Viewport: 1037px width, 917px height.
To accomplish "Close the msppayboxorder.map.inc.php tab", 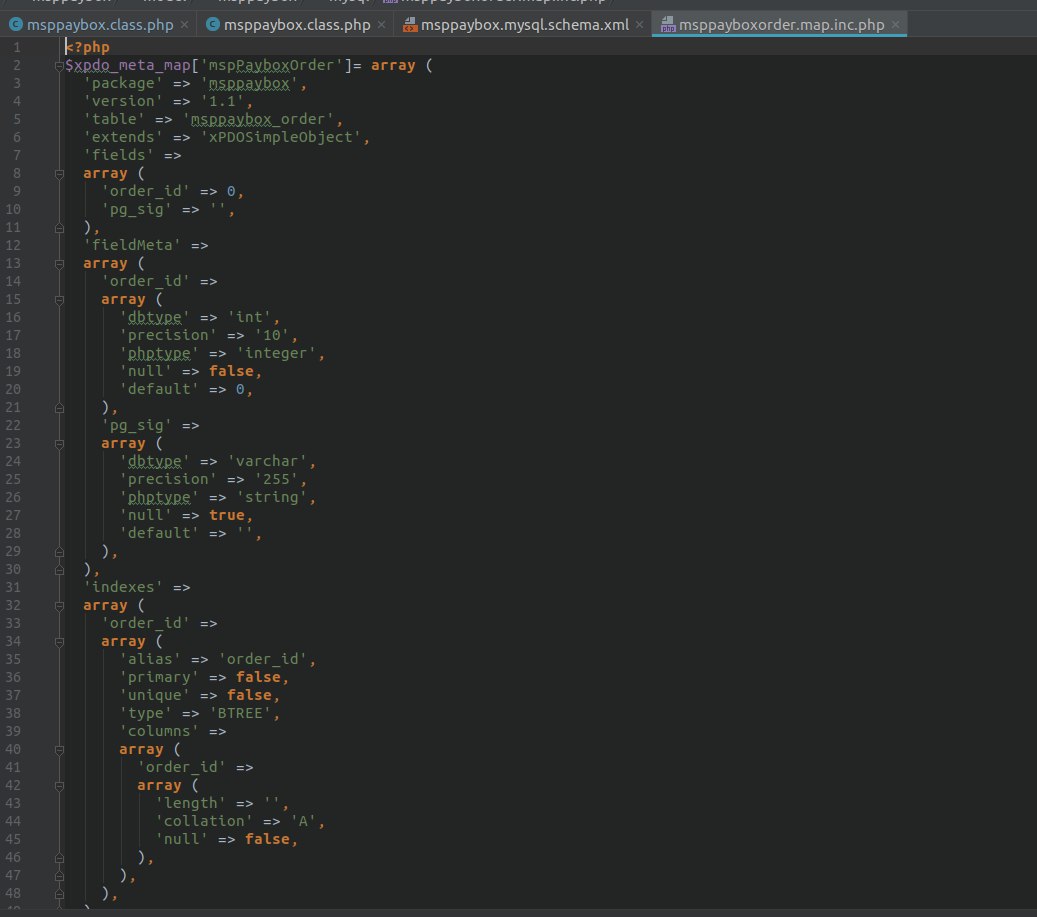I will 895,24.
